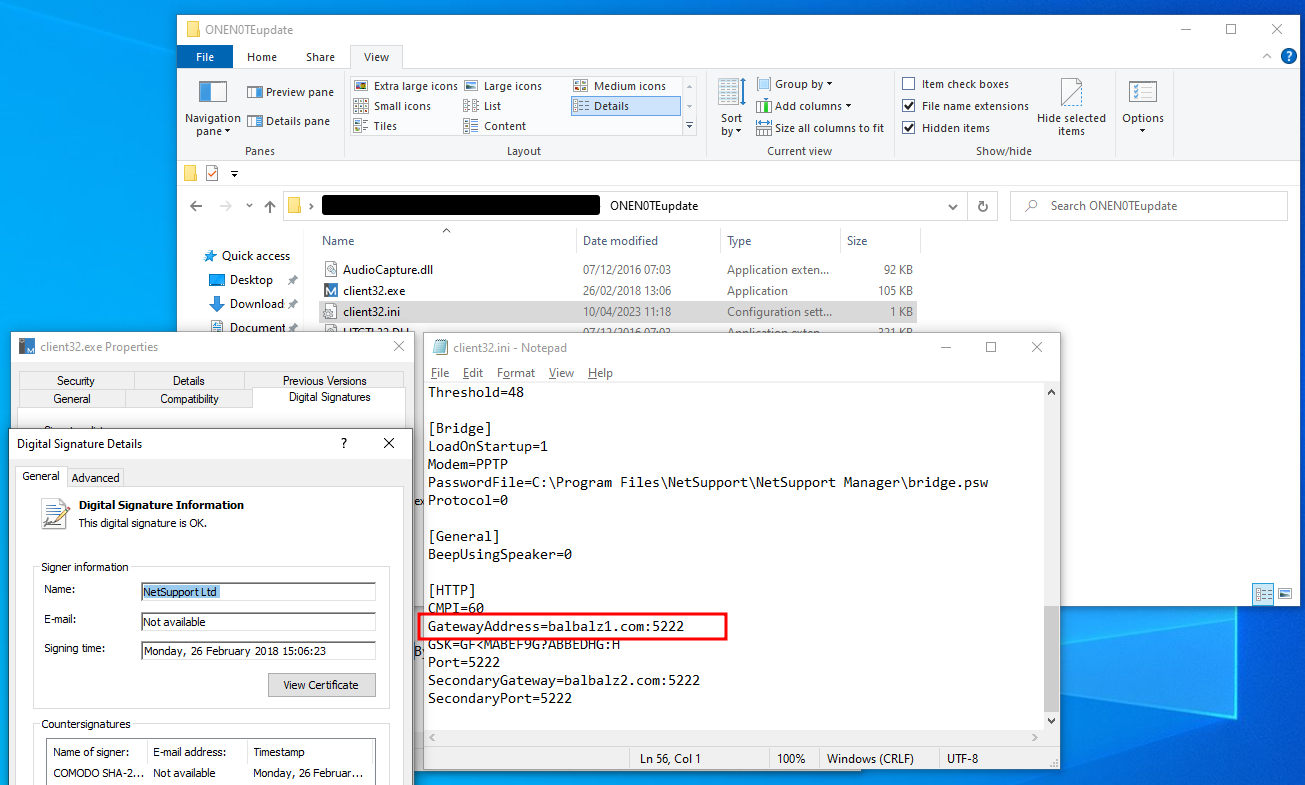Sort files by Date modified column

[649, 241]
